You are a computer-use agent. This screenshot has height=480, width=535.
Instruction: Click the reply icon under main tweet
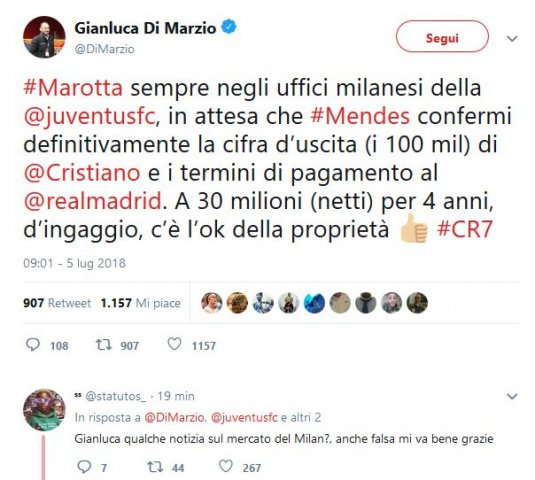pos(33,345)
